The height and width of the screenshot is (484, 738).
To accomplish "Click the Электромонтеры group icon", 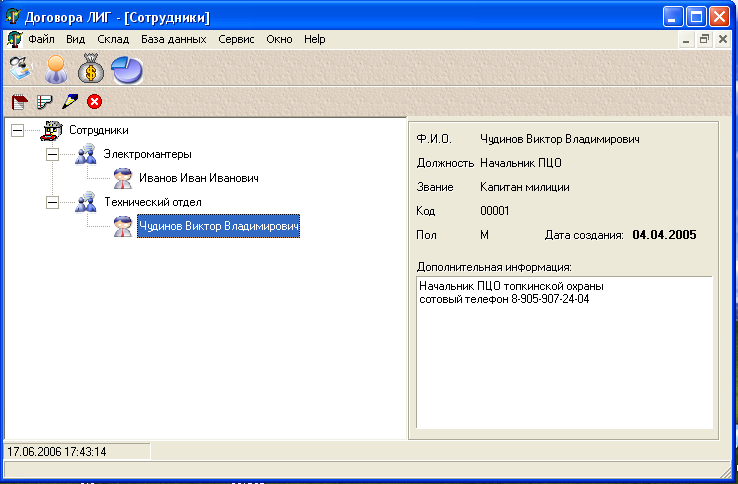I will pos(86,154).
